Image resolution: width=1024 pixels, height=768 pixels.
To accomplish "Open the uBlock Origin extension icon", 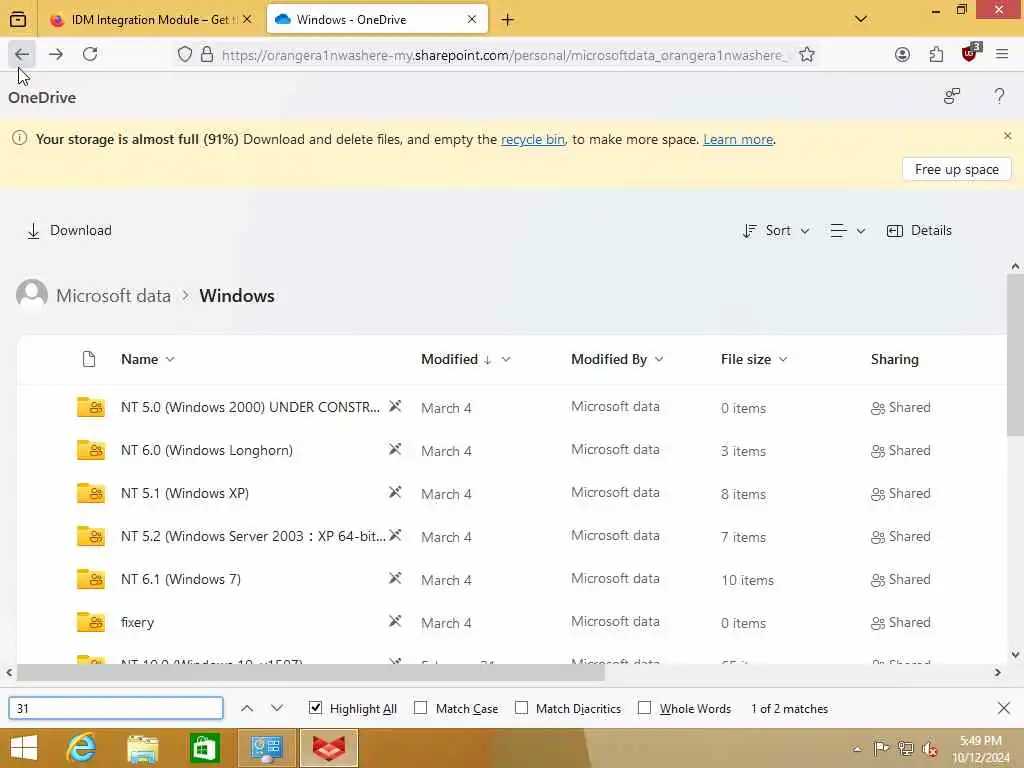I will click(970, 54).
